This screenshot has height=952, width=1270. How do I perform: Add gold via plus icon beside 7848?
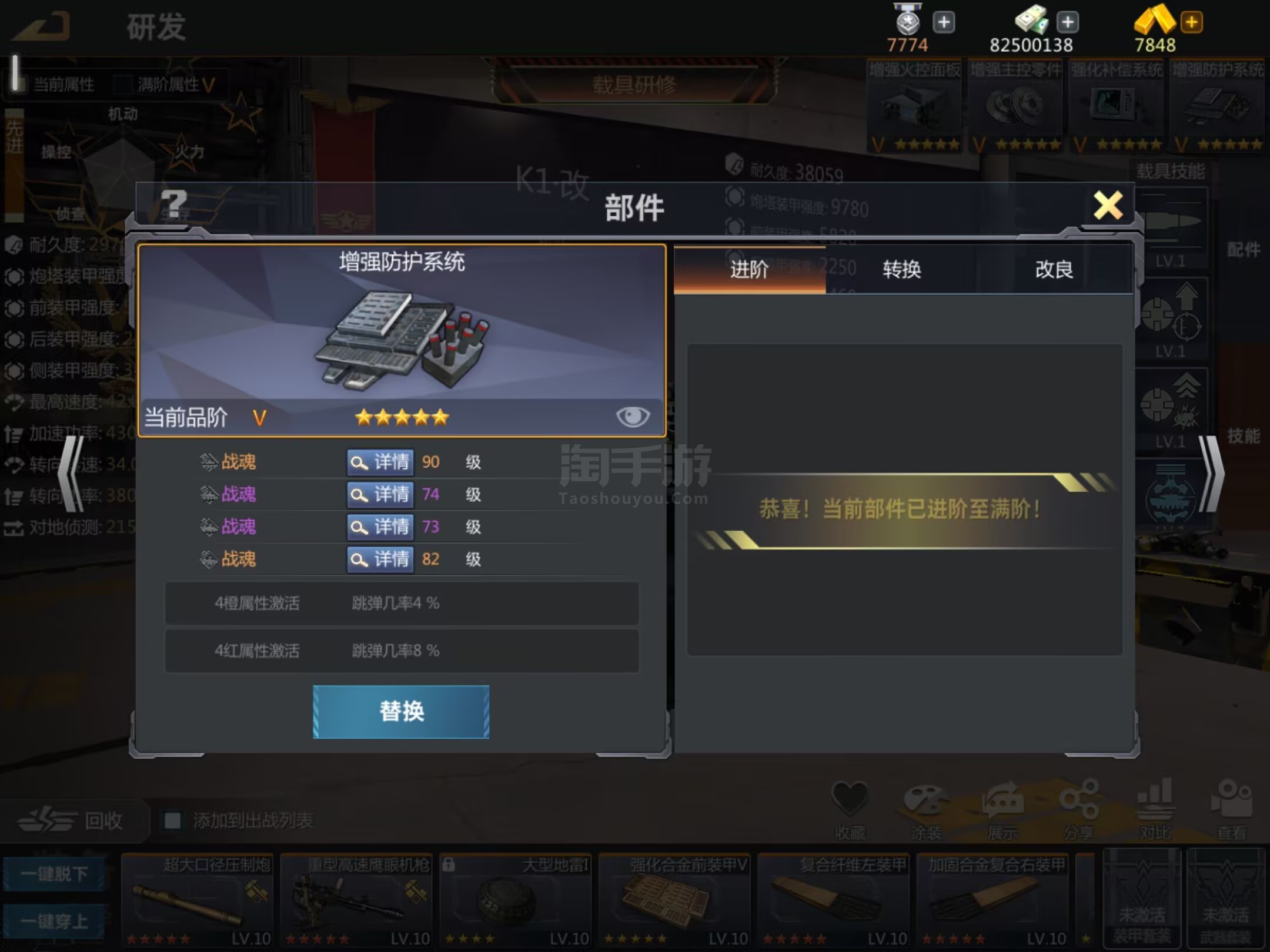tap(1191, 22)
